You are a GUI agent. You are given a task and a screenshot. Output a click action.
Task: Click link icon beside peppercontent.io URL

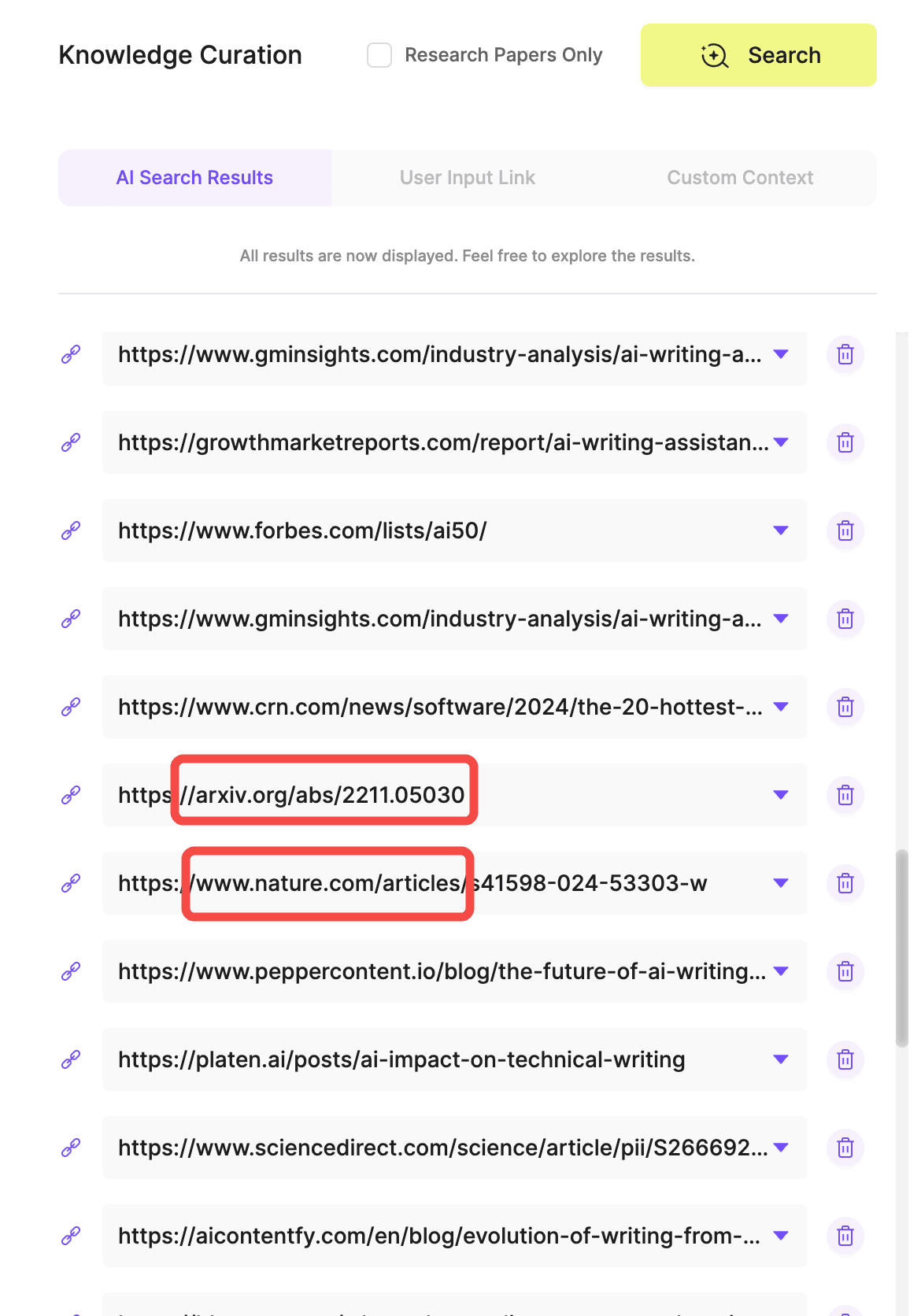71,971
